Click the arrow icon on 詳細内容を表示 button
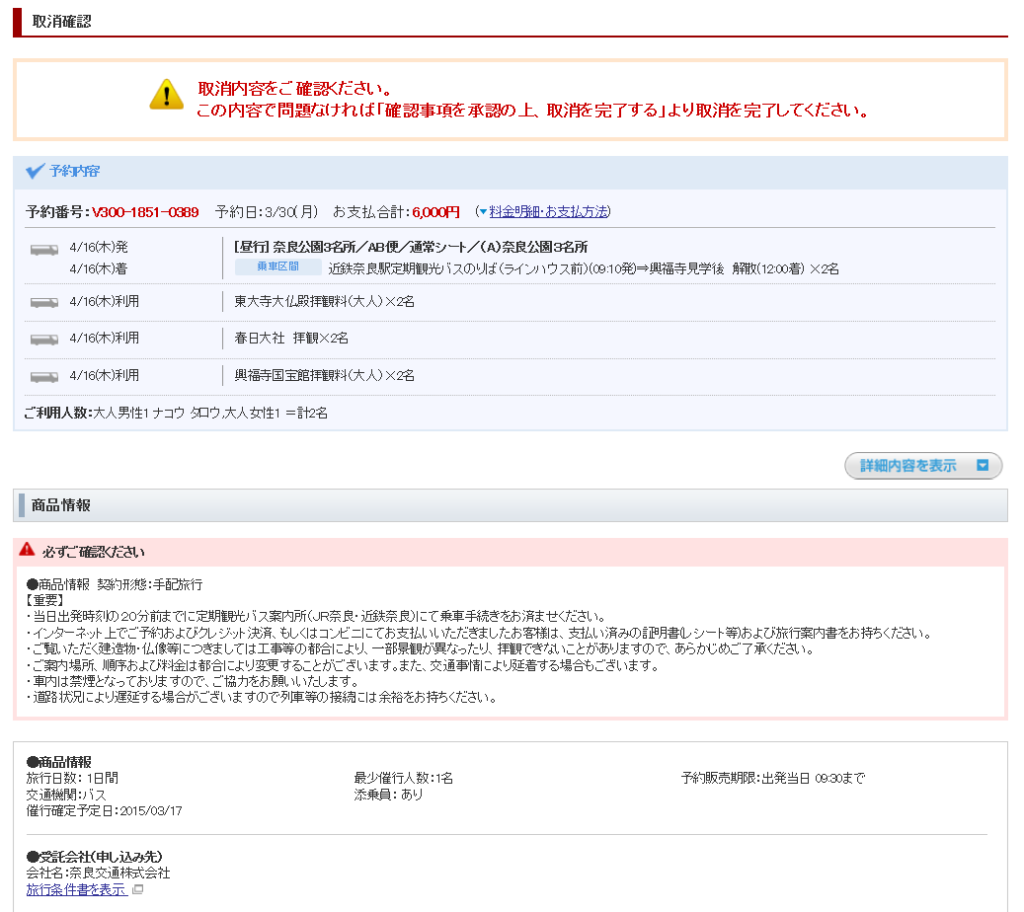Screen dimensions: 1024x912 pos(982,465)
